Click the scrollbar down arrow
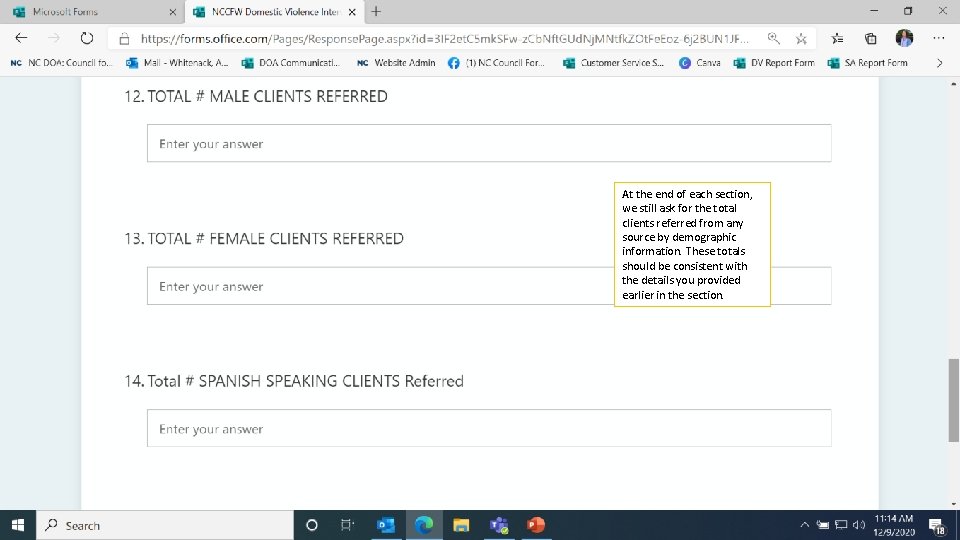The width and height of the screenshot is (960, 540). click(x=953, y=504)
